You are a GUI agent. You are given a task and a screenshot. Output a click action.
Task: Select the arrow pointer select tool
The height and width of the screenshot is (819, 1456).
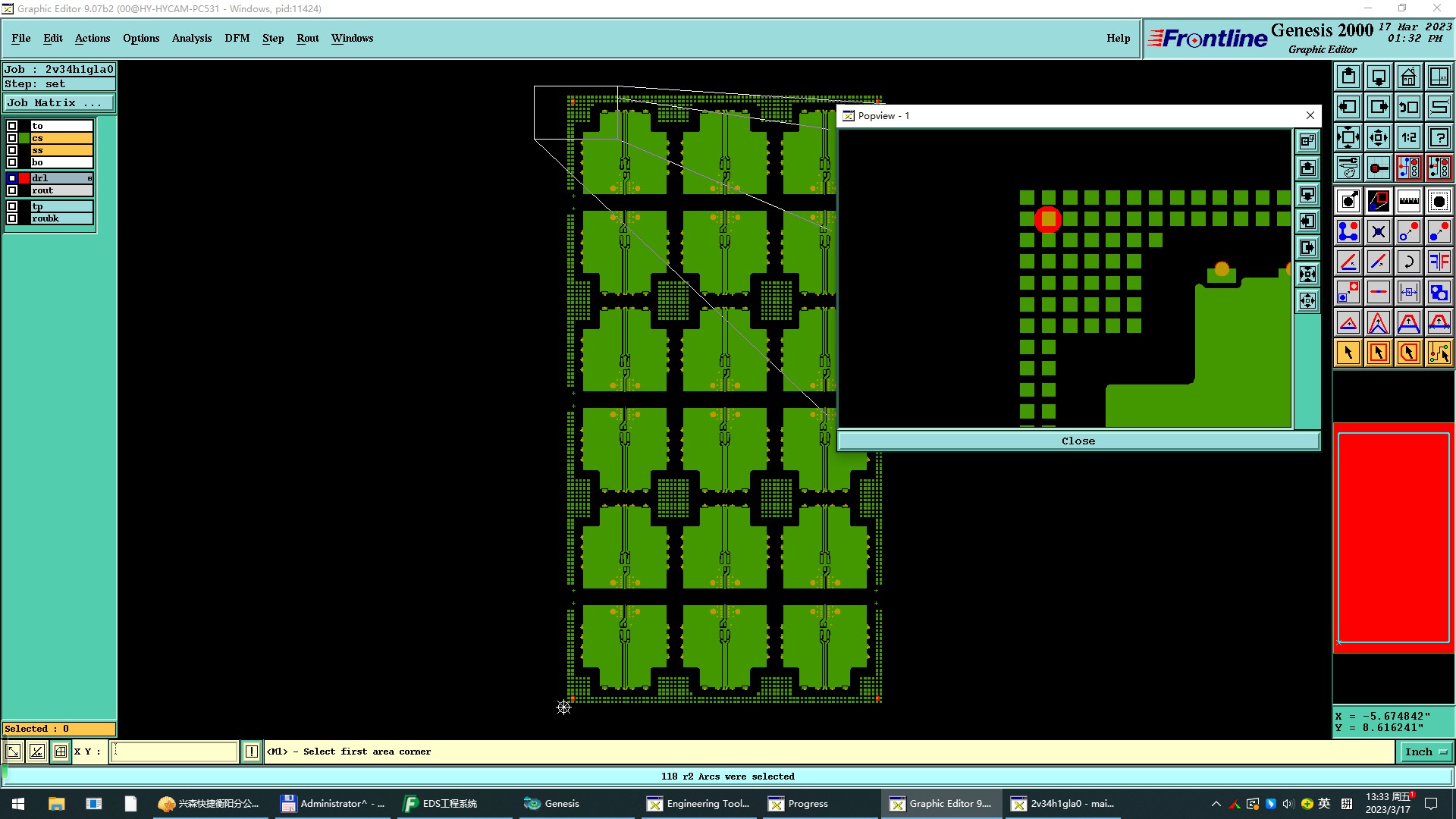point(1348,353)
